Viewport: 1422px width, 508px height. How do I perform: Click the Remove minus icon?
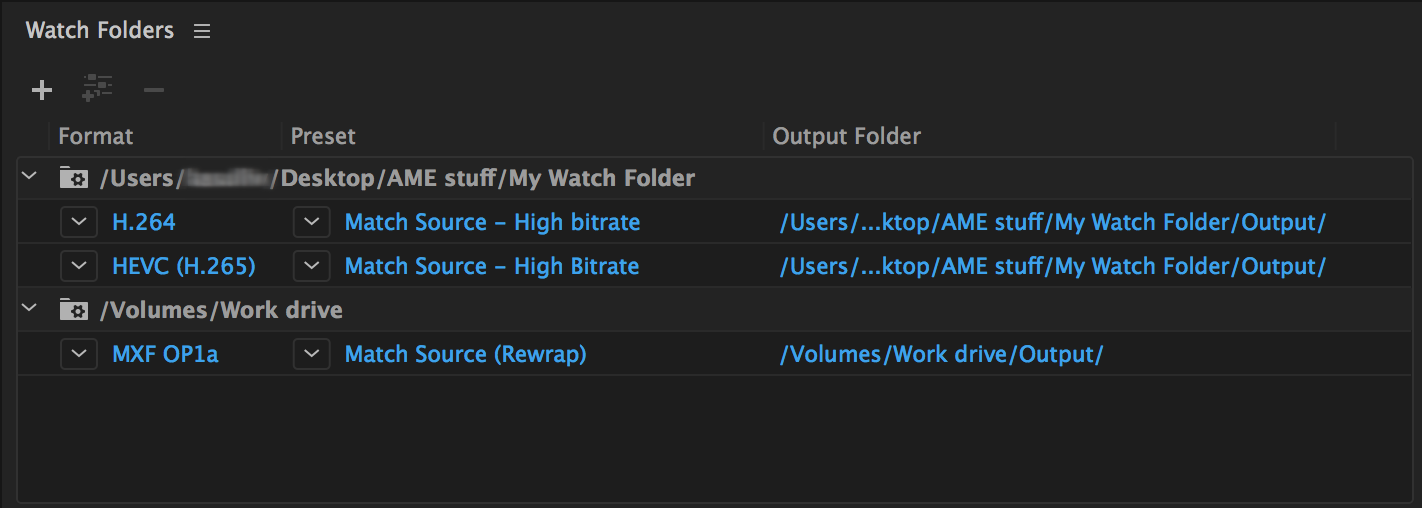(153, 91)
